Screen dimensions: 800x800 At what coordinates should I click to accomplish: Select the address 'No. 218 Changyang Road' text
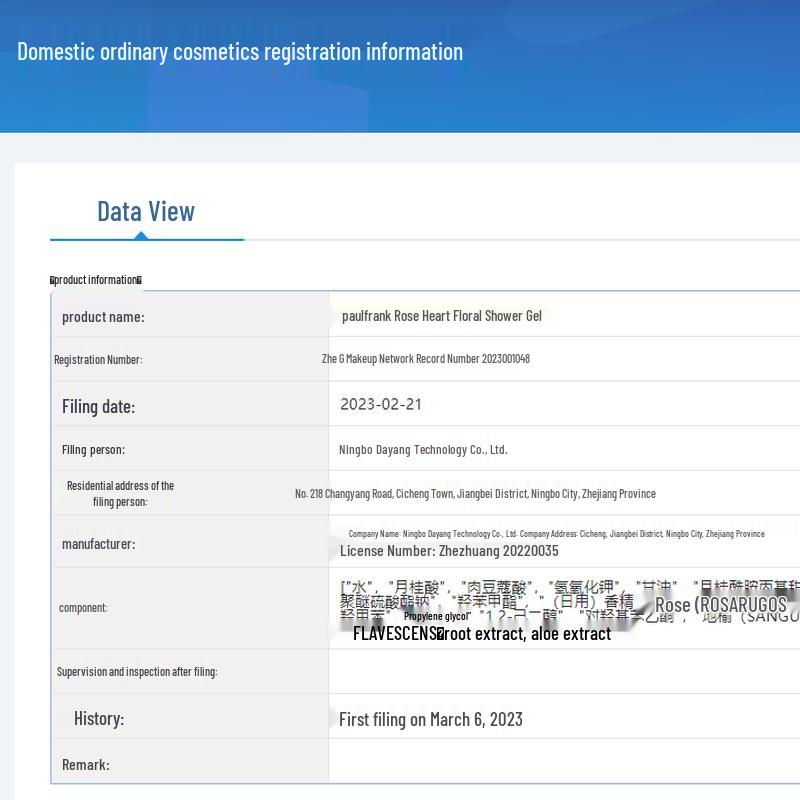tap(475, 494)
